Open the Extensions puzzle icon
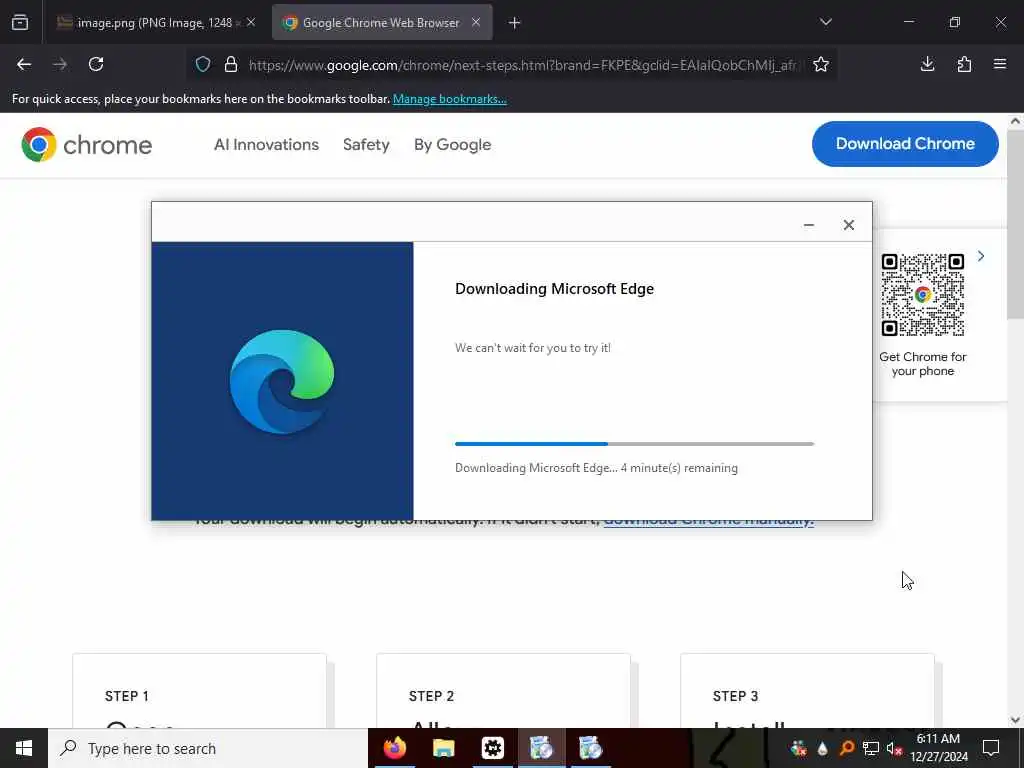The height and width of the screenshot is (768, 1024). click(x=964, y=64)
